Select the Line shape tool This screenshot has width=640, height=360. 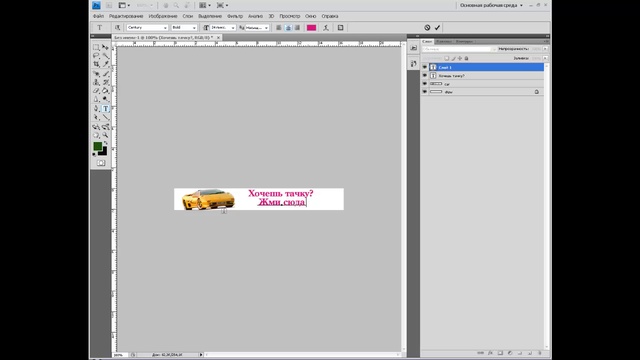coord(106,117)
